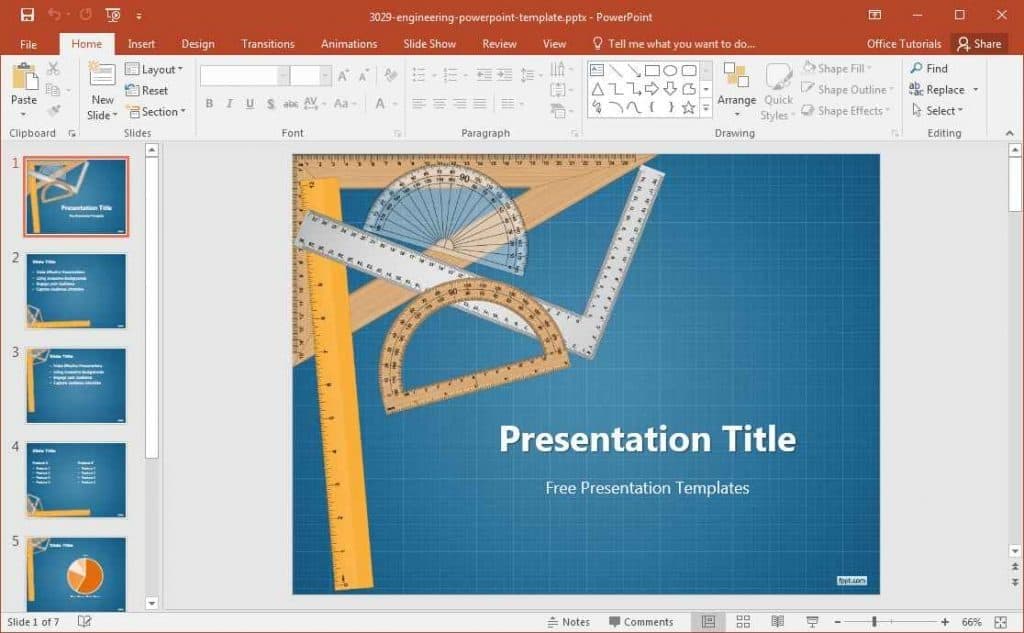Click the Strikethrough abc icon
Viewport: 1024px width, 633px height.
pyautogui.click(x=291, y=104)
